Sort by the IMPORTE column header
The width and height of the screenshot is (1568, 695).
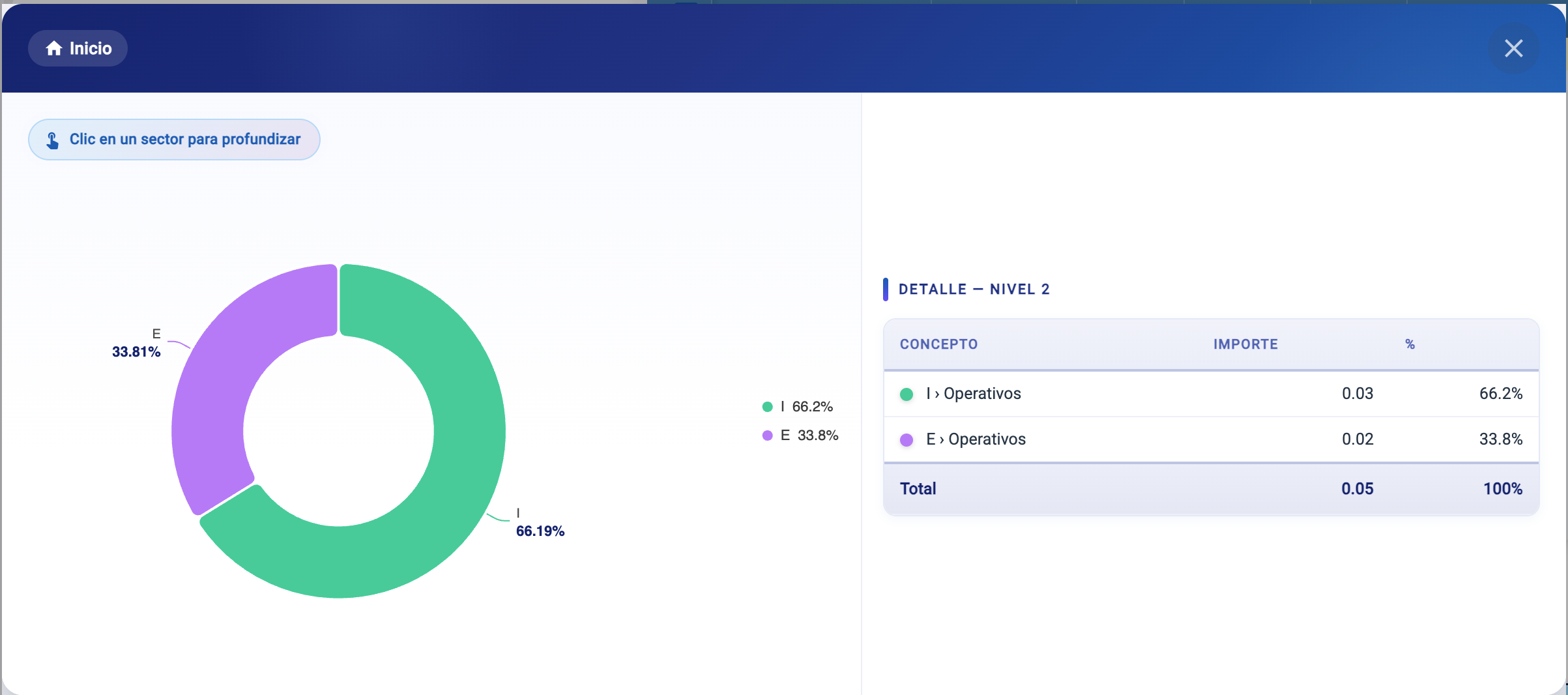[1245, 344]
